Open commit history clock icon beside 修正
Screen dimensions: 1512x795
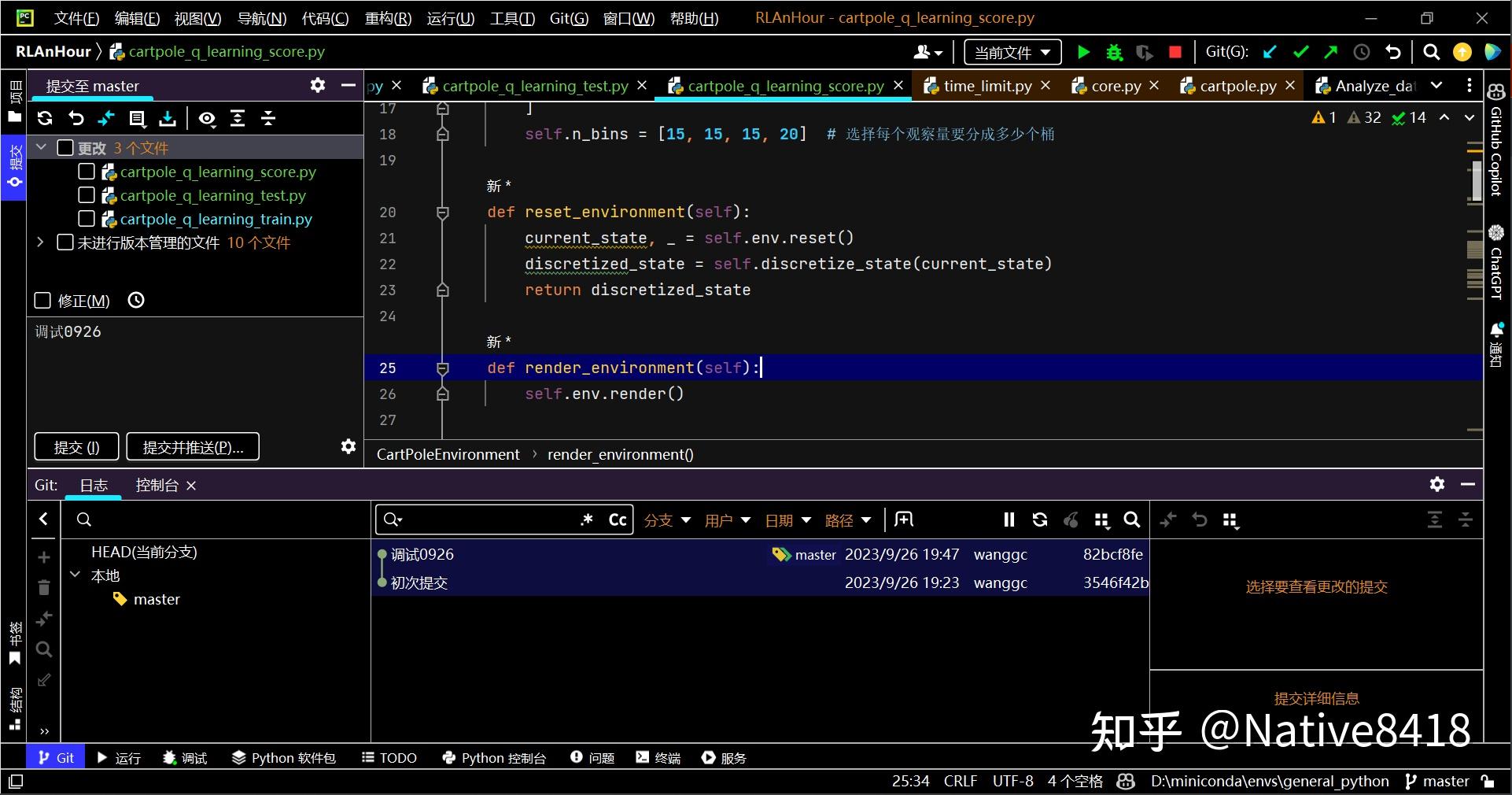pyautogui.click(x=136, y=300)
